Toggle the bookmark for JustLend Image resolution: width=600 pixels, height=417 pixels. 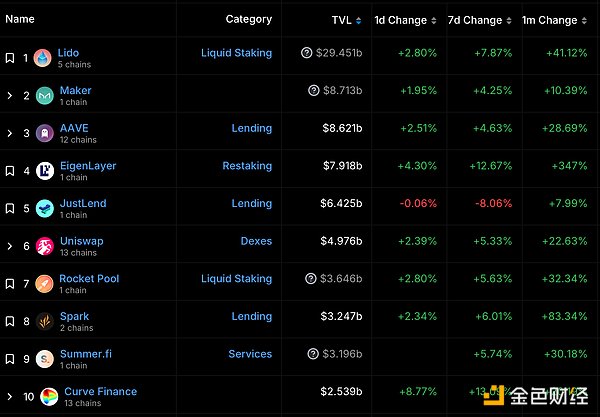[x=9, y=209]
